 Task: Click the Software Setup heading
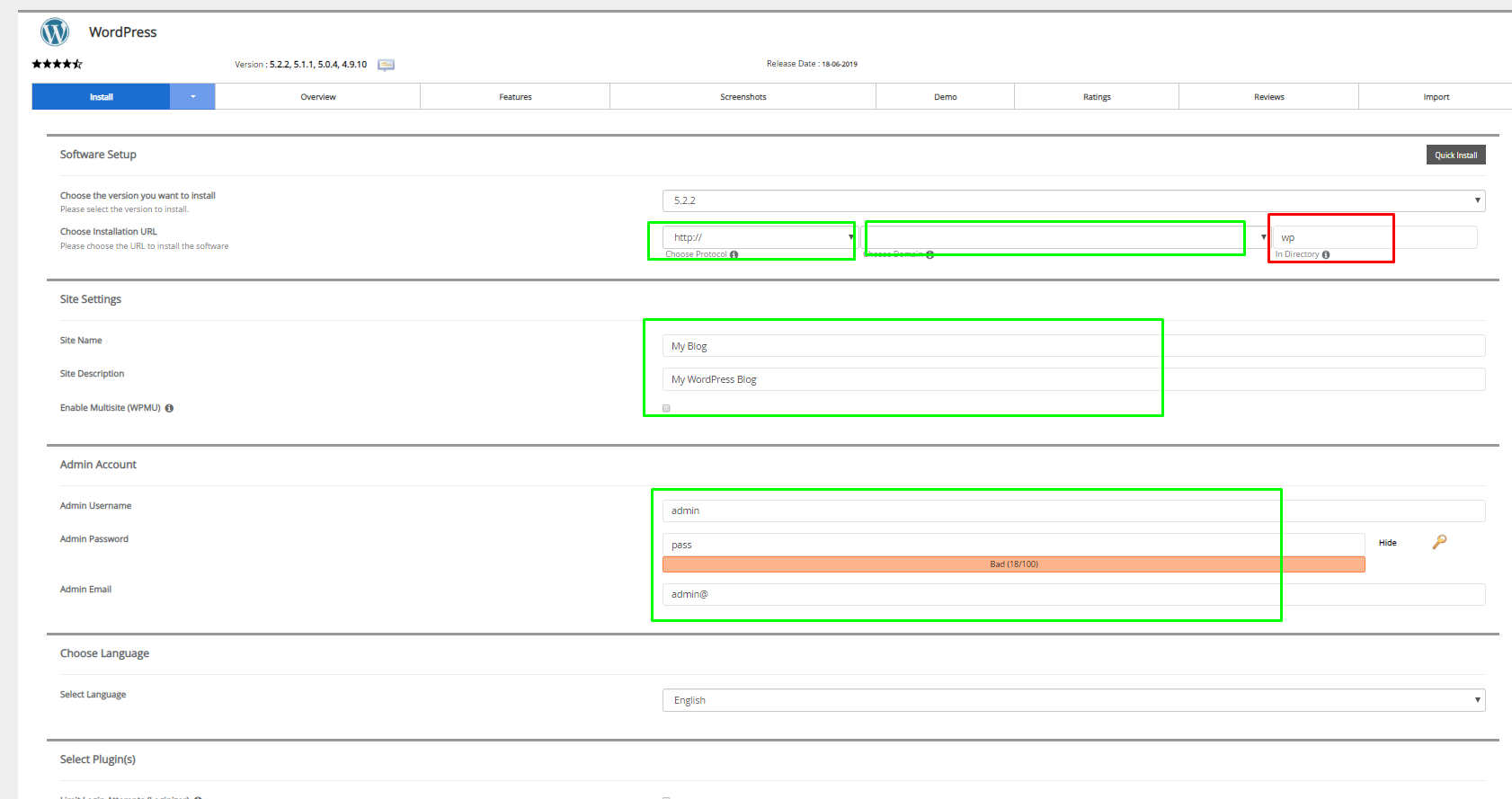[98, 155]
